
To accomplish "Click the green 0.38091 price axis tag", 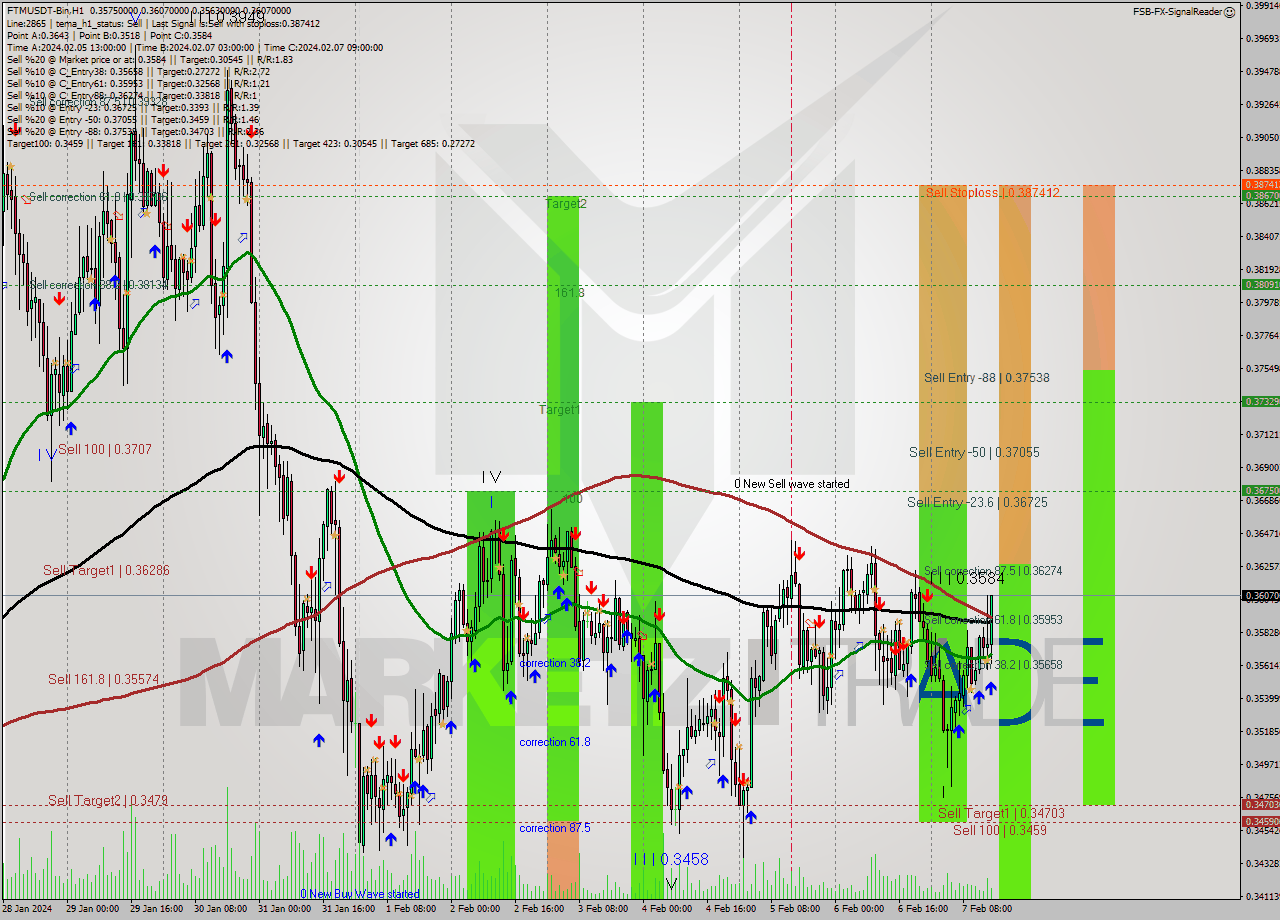I will click(x=1260, y=284).
